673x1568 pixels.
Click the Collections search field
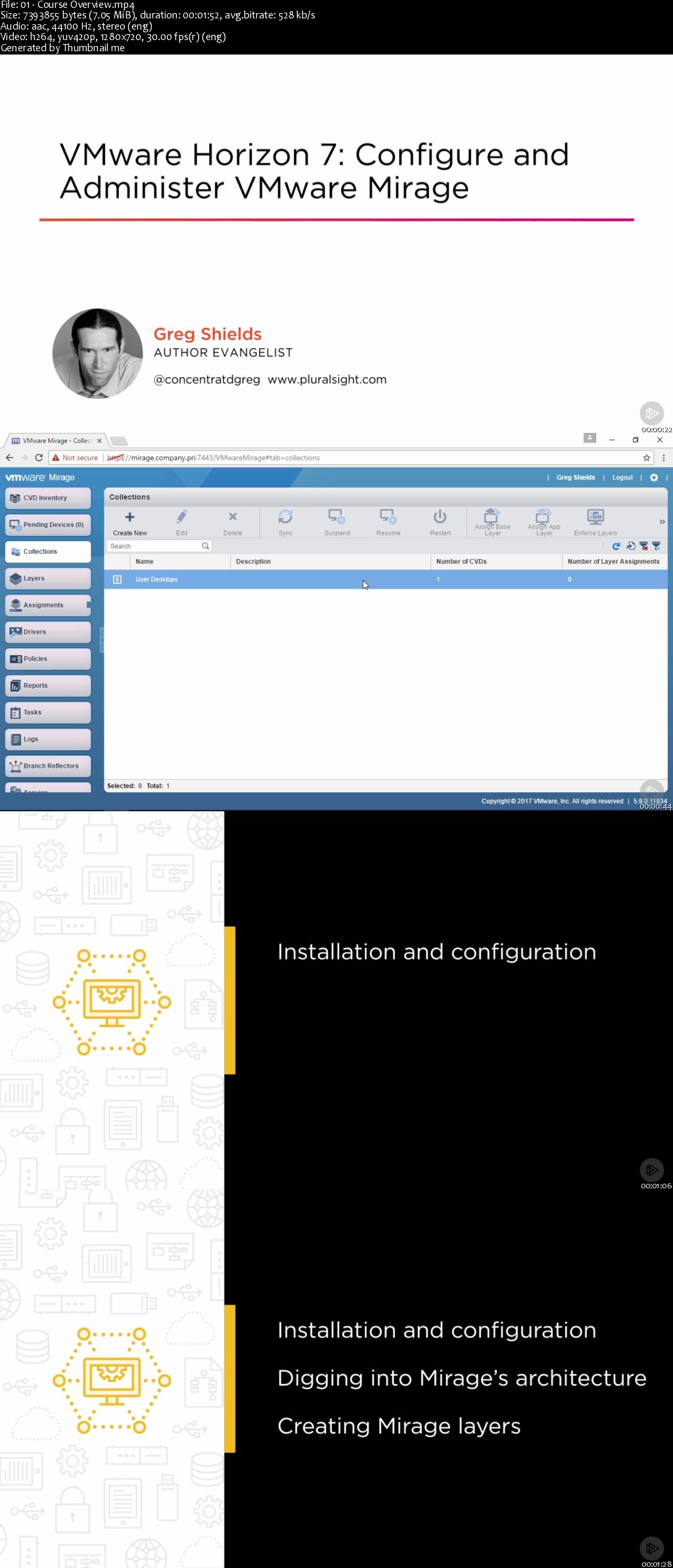158,546
